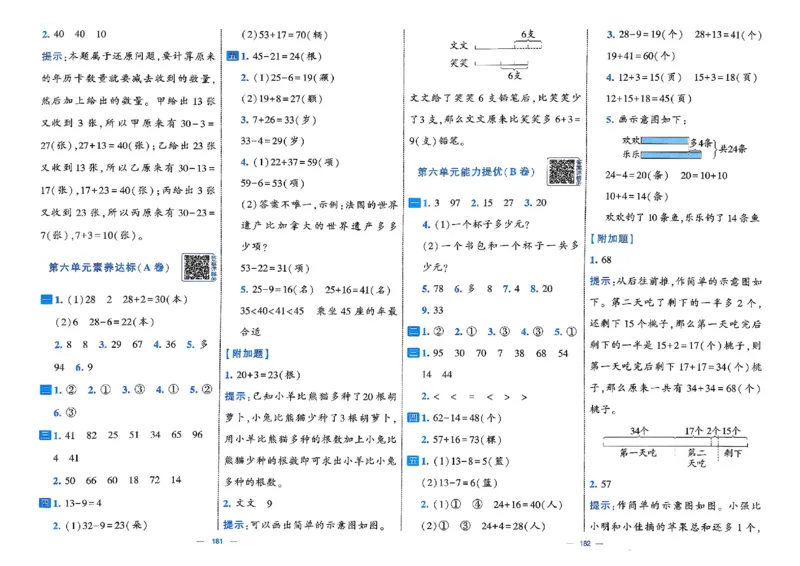The width and height of the screenshot is (800, 566).
Task: Select the text 5. 画示意图如下:
Action: pyautogui.click(x=646, y=120)
